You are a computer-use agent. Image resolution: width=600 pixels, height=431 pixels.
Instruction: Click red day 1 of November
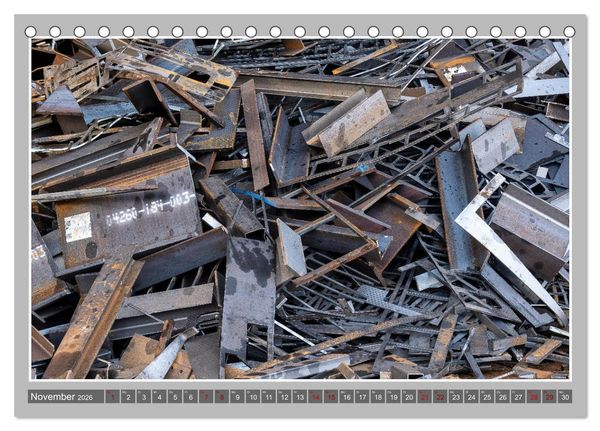point(112,397)
